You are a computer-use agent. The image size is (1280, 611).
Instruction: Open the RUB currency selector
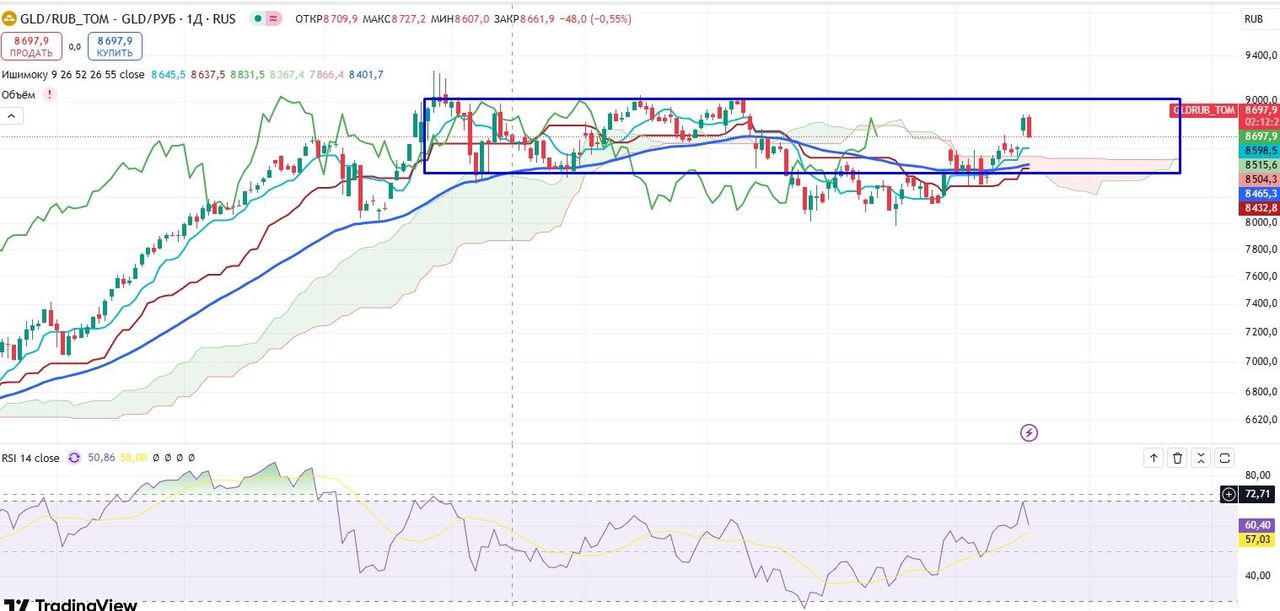point(1253,19)
